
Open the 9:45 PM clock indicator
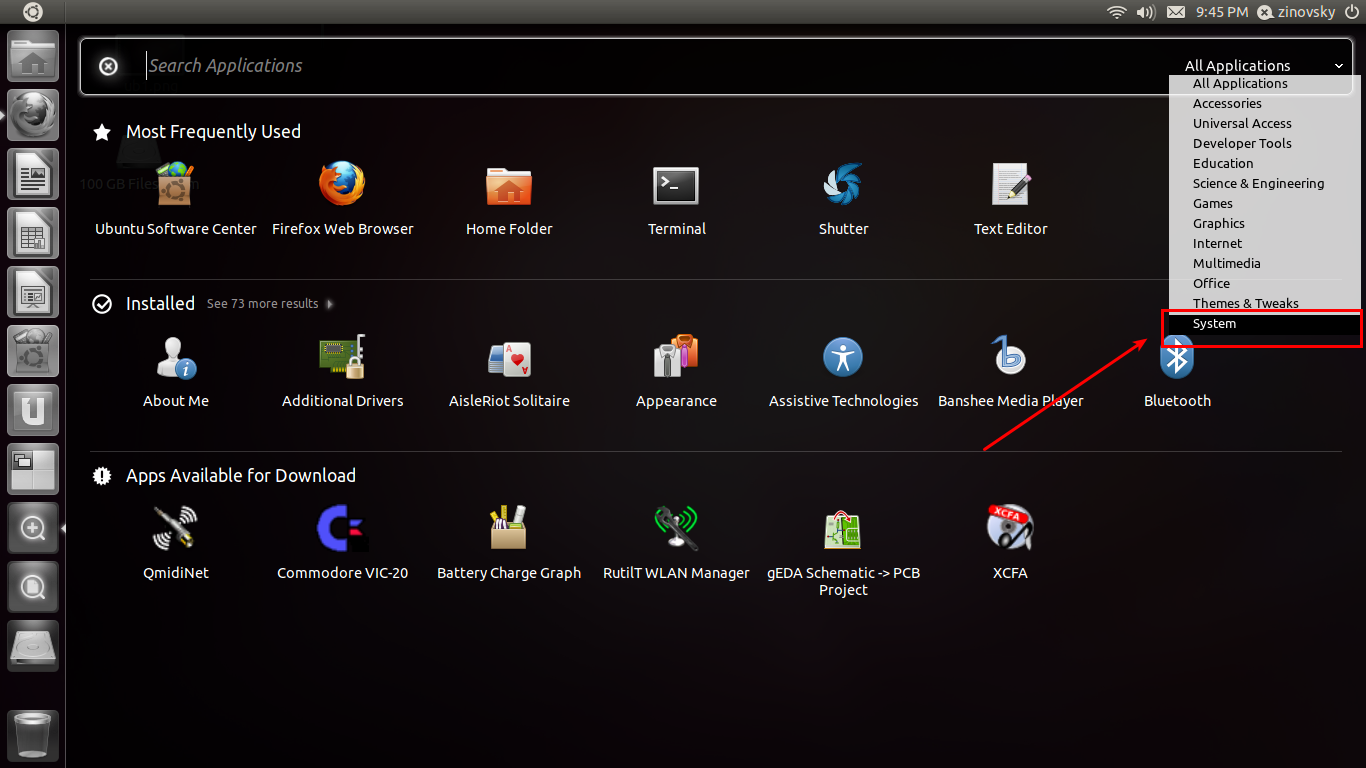click(1222, 12)
